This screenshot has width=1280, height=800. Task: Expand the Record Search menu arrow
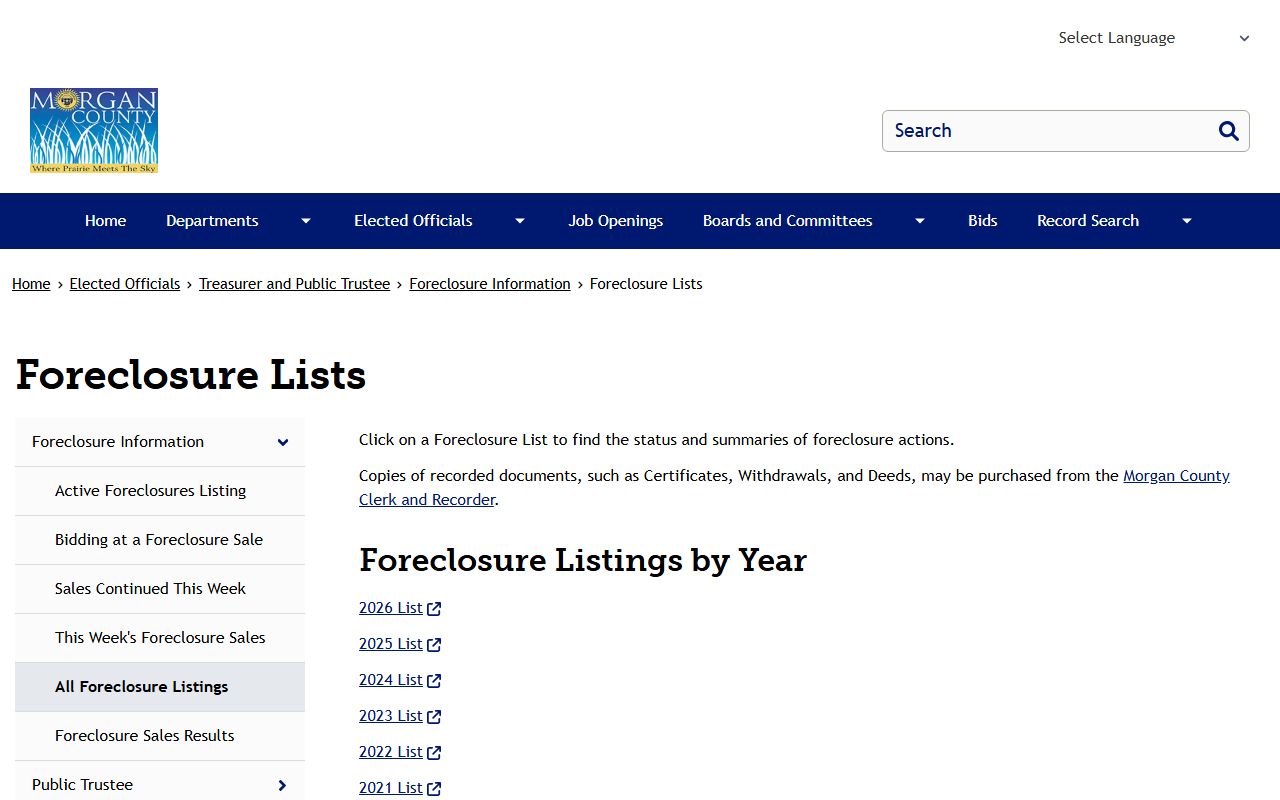(1187, 221)
